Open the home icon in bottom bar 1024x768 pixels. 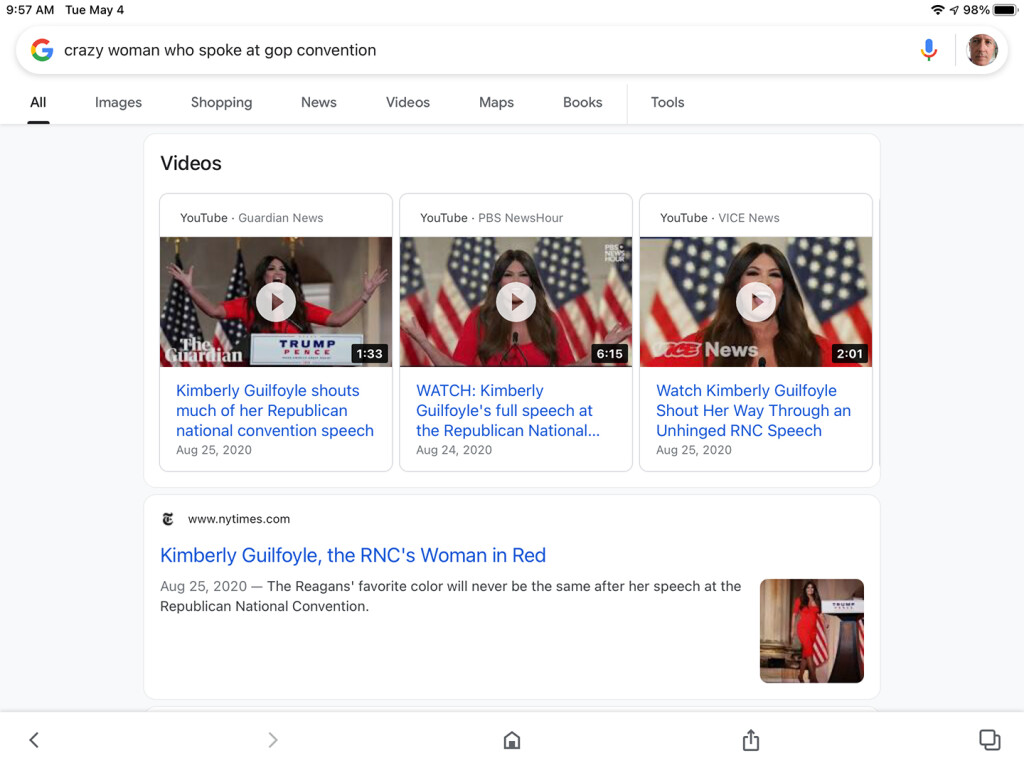[512, 740]
